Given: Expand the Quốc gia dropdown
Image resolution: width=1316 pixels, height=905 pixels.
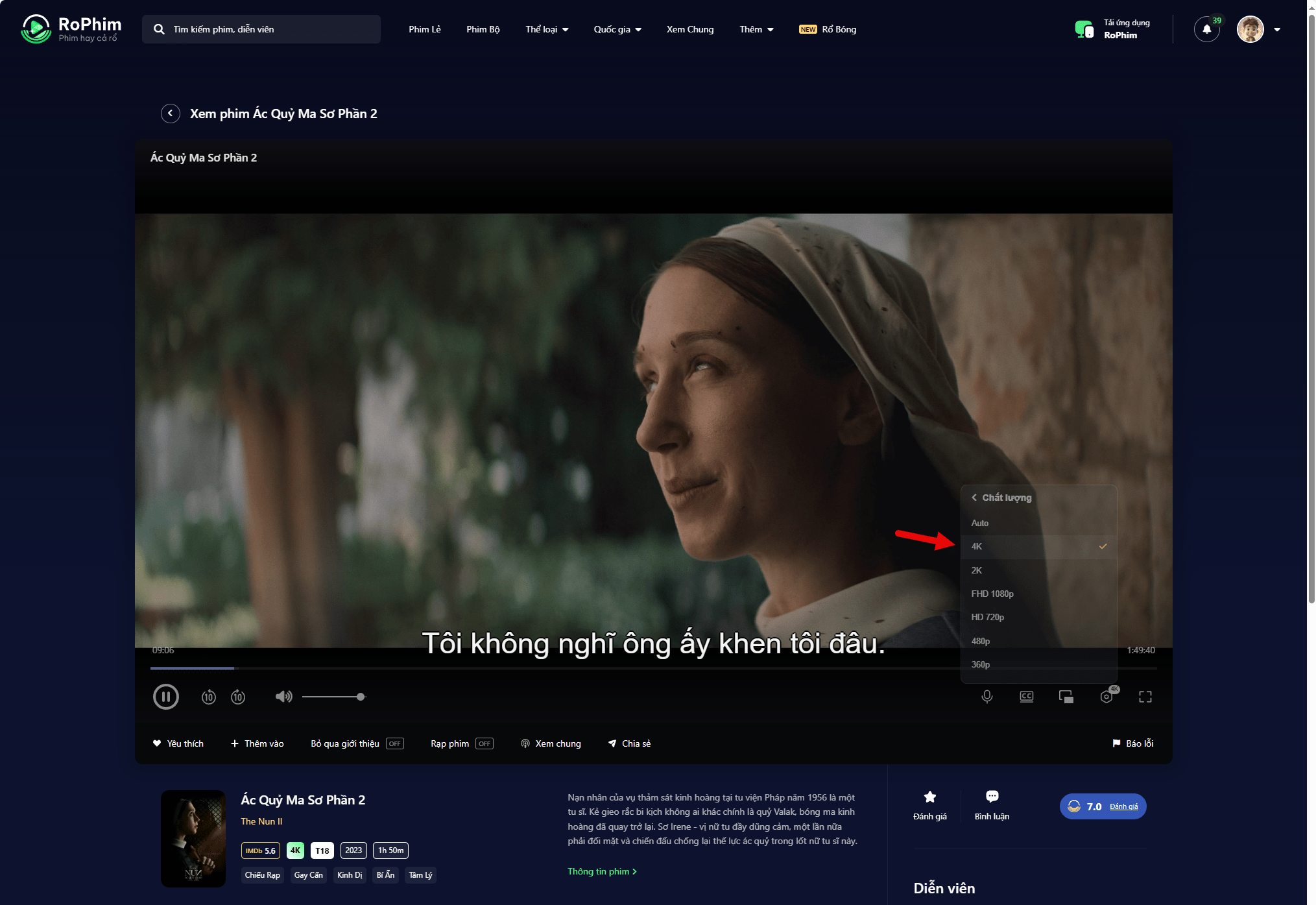Looking at the screenshot, I should [x=617, y=29].
